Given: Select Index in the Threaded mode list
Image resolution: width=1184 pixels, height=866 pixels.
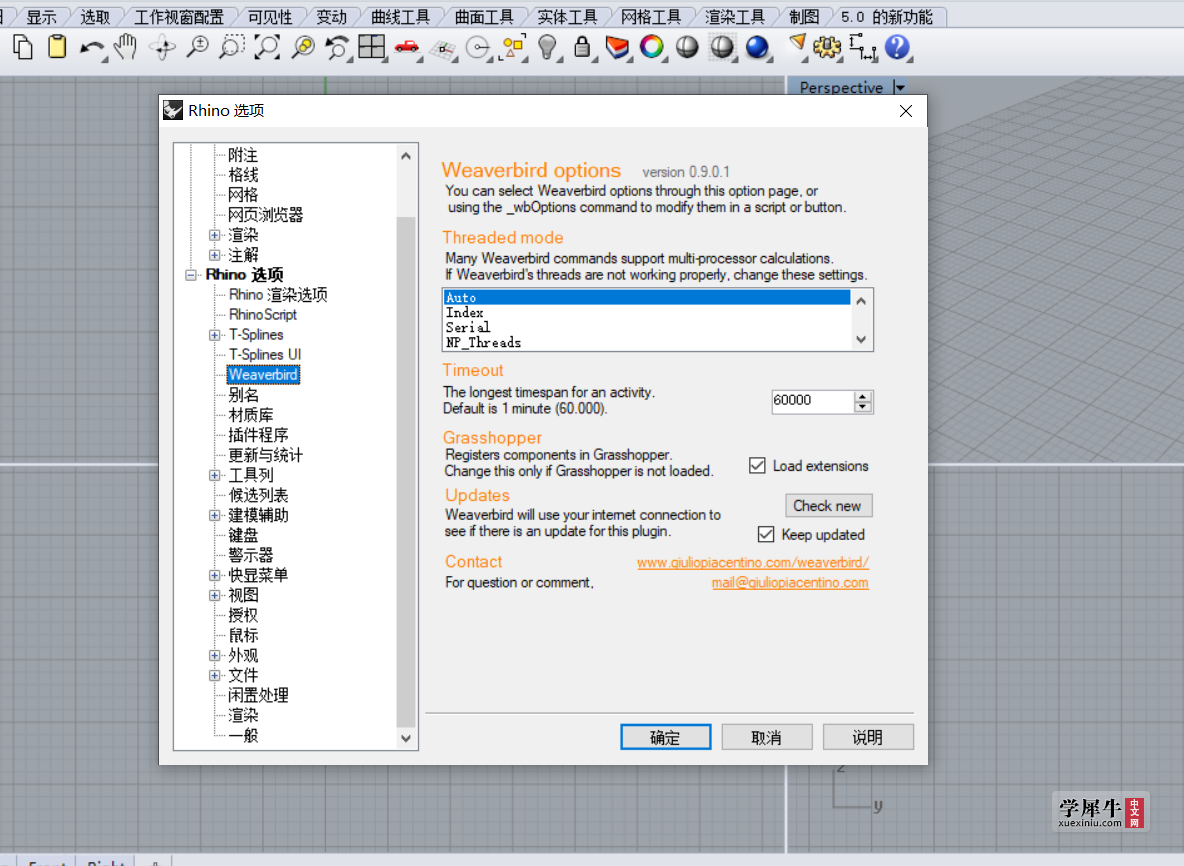Looking at the screenshot, I should click(646, 313).
